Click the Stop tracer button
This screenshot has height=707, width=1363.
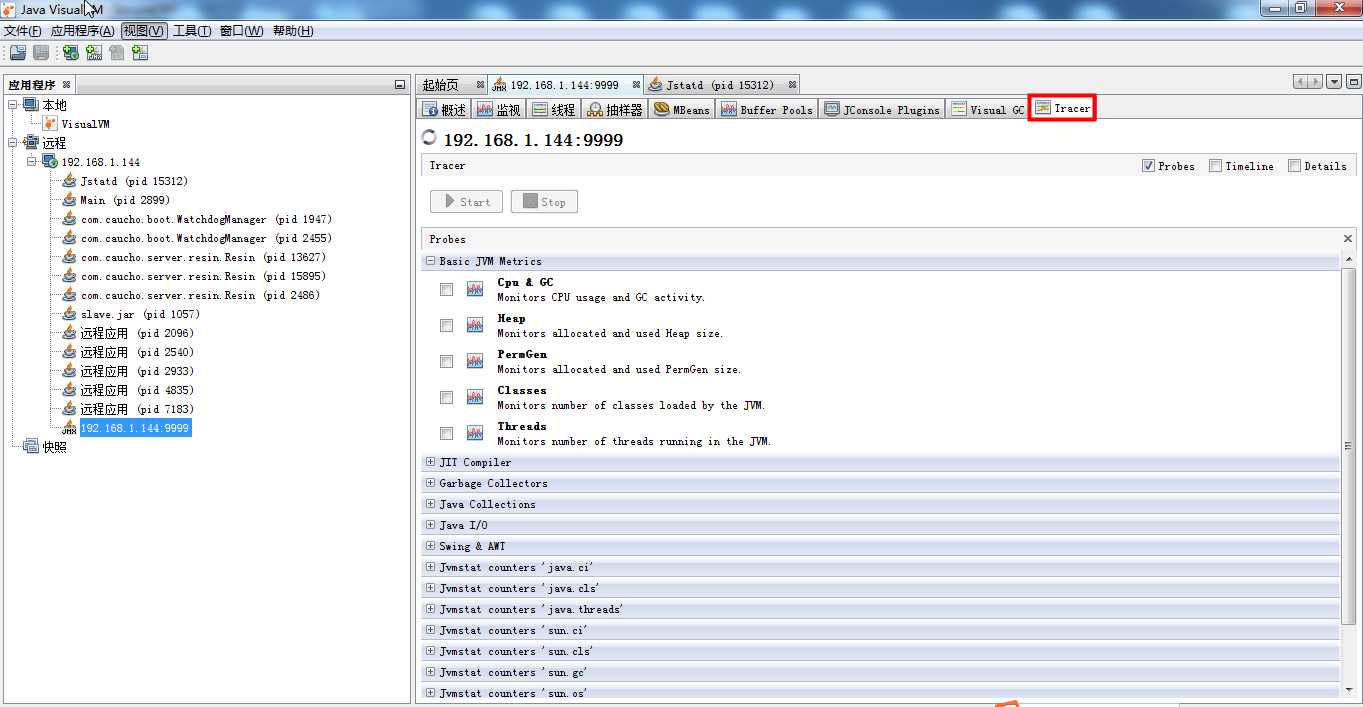tap(544, 202)
